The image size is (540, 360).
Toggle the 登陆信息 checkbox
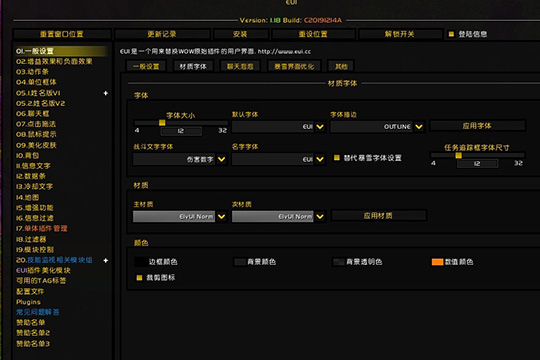point(451,34)
